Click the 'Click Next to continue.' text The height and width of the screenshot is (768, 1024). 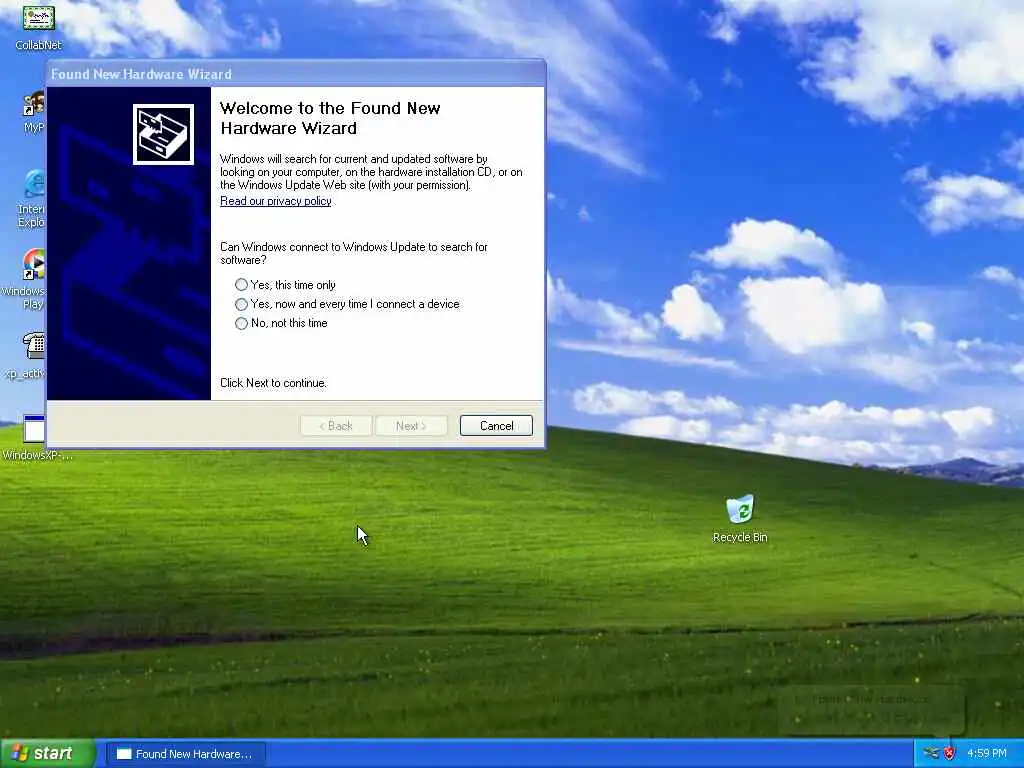pos(273,383)
